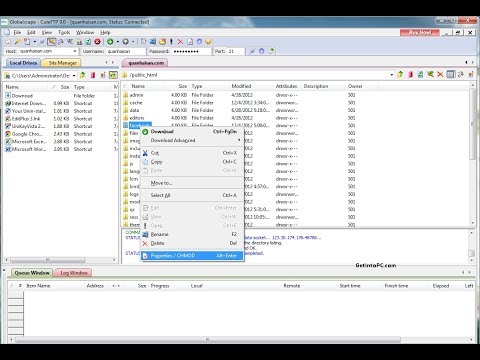Open the Site Manager toolbar icon
The image size is (480, 360).
point(8,42)
